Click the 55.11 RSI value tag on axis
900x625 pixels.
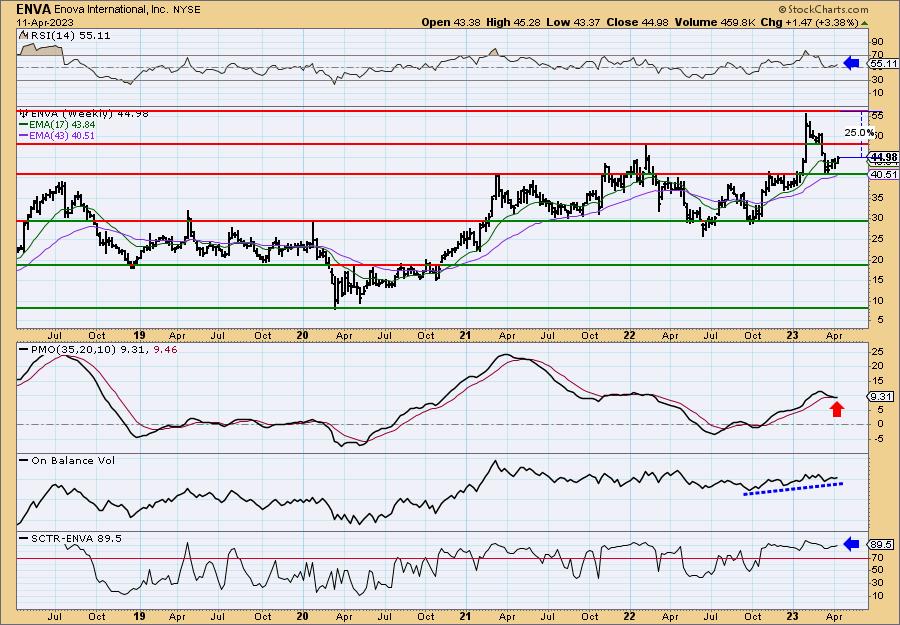click(x=883, y=64)
